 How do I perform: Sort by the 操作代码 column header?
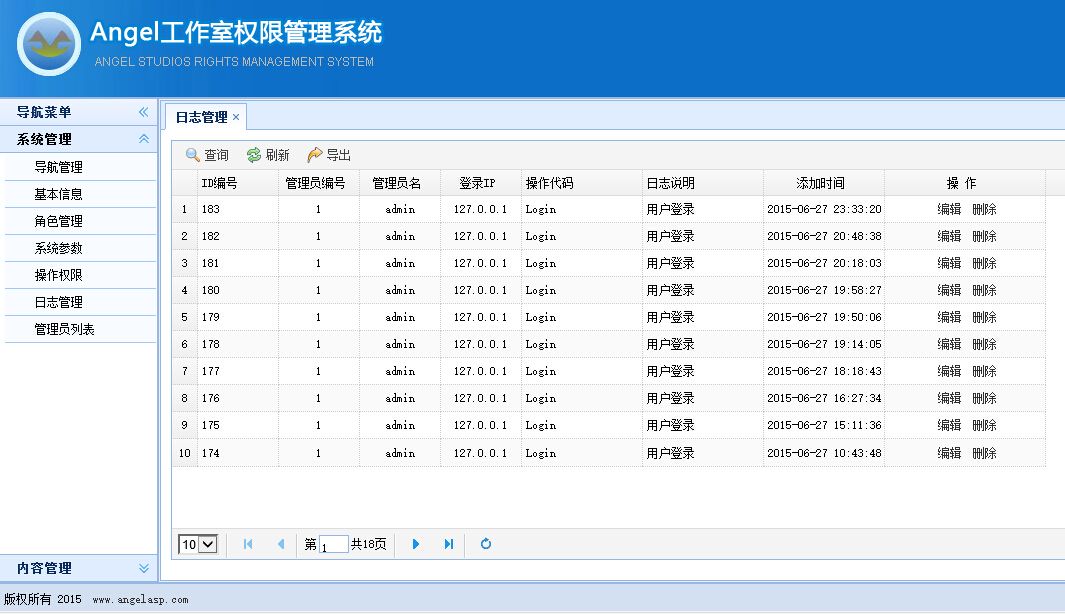tap(581, 183)
